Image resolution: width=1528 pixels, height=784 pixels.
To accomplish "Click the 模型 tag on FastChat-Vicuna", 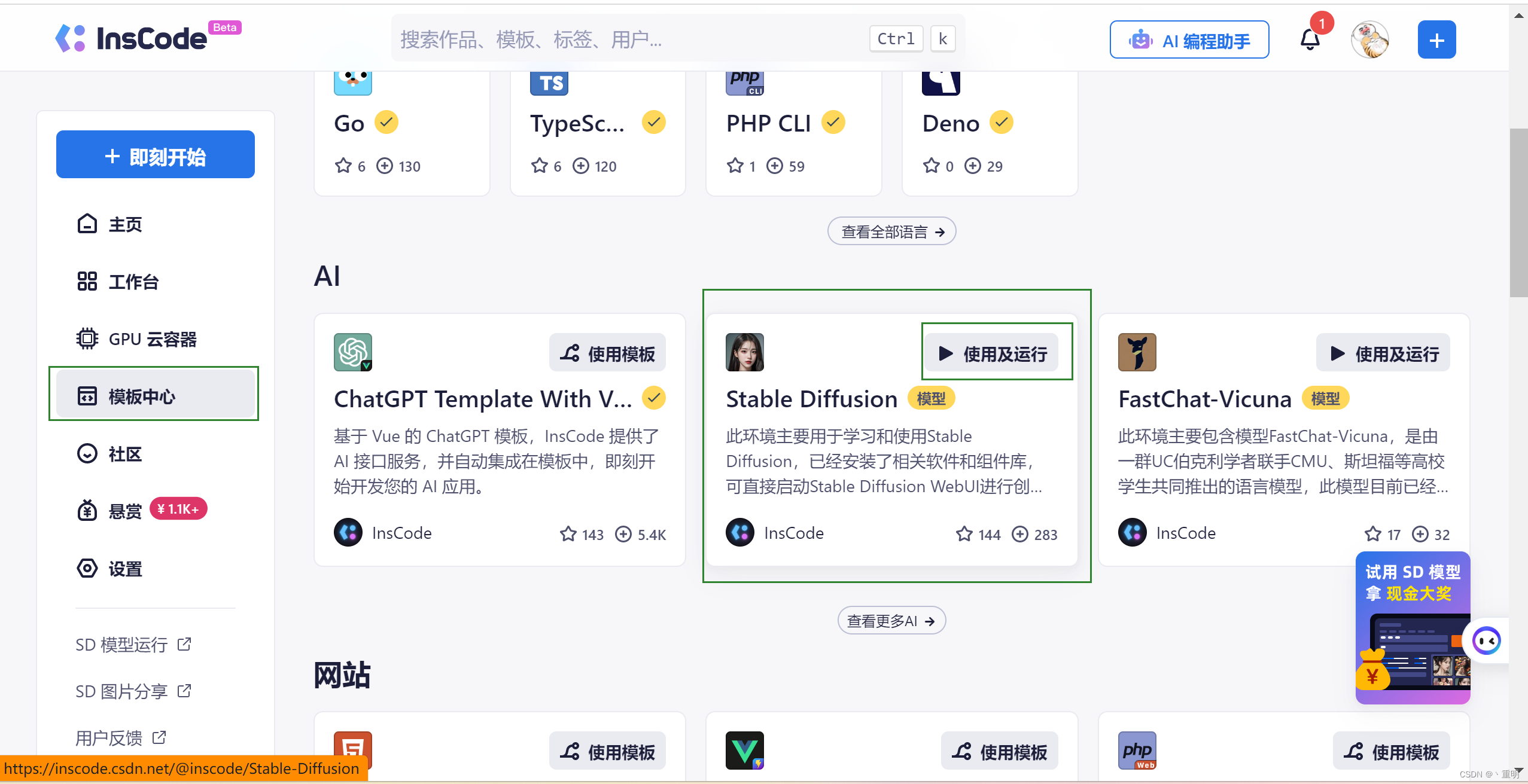I will click(1325, 398).
